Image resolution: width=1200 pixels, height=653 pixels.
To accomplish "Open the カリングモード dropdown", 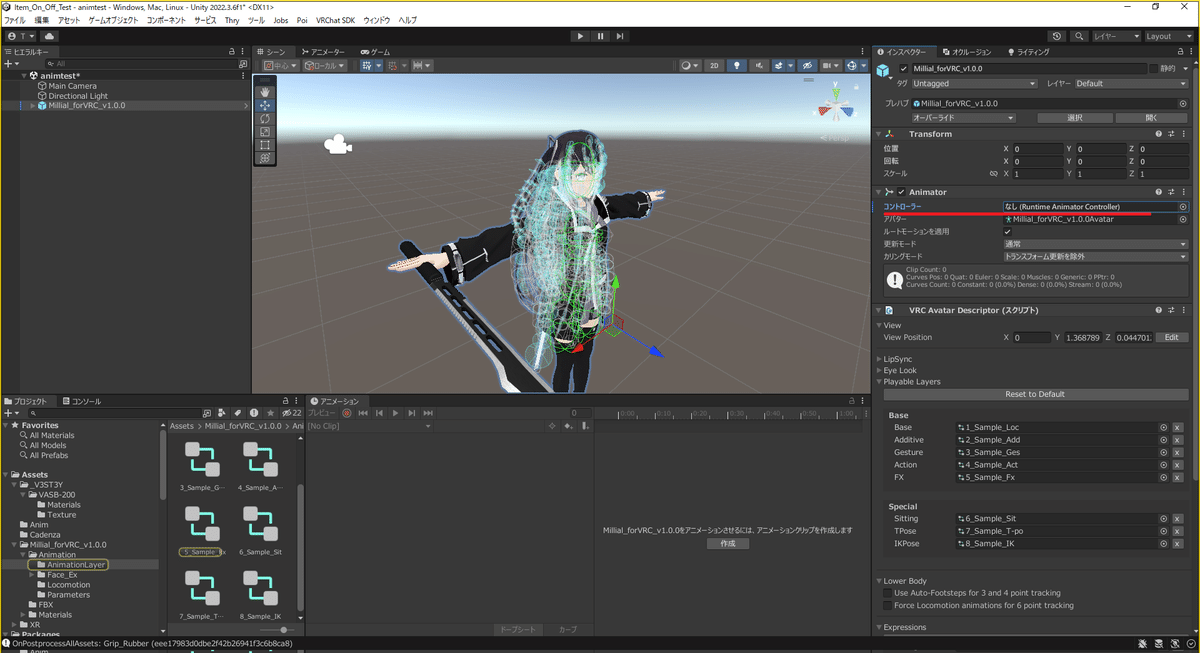I will (1095, 256).
